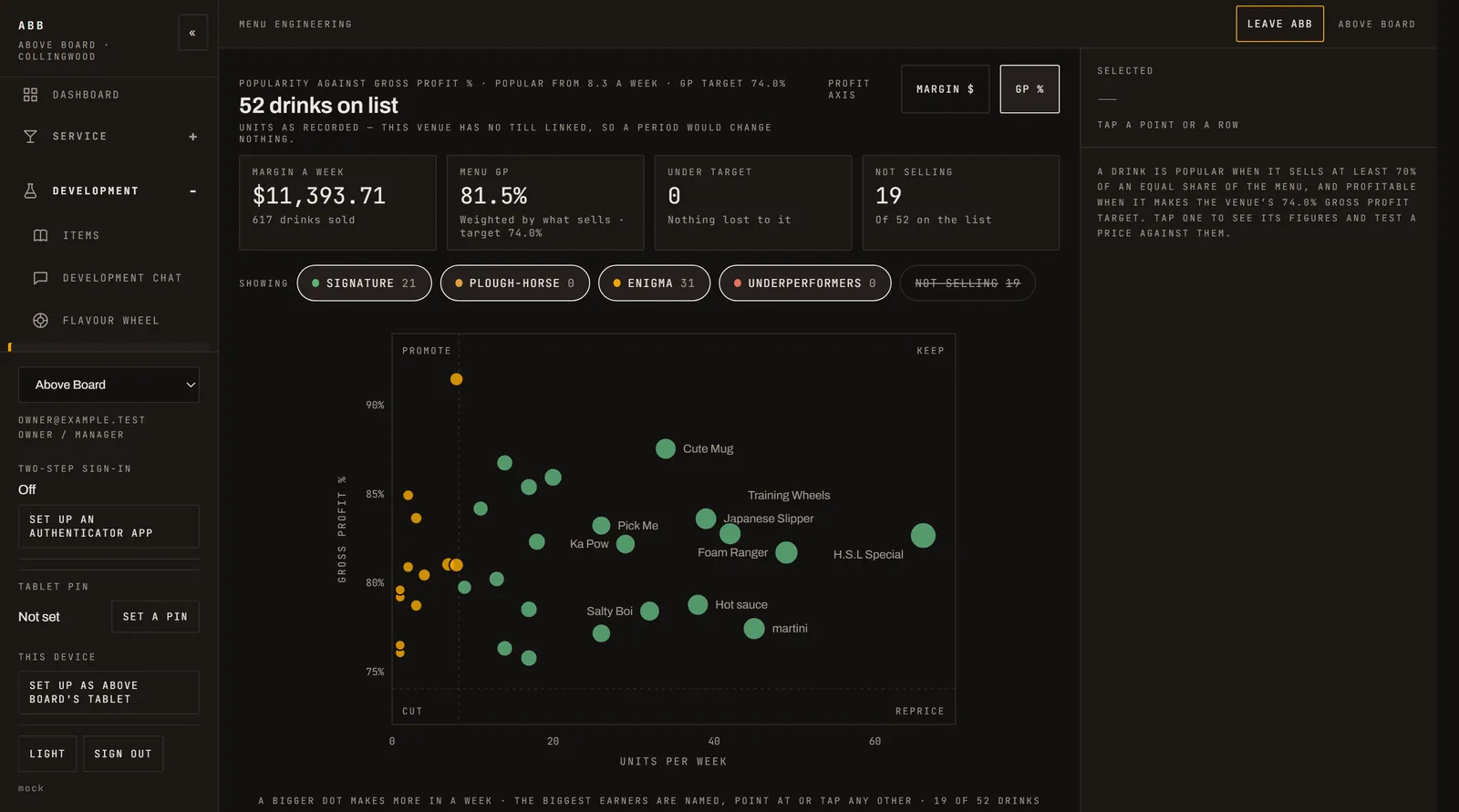Select the Salty Boi dot on chart
1459x812 pixels.
649,611
